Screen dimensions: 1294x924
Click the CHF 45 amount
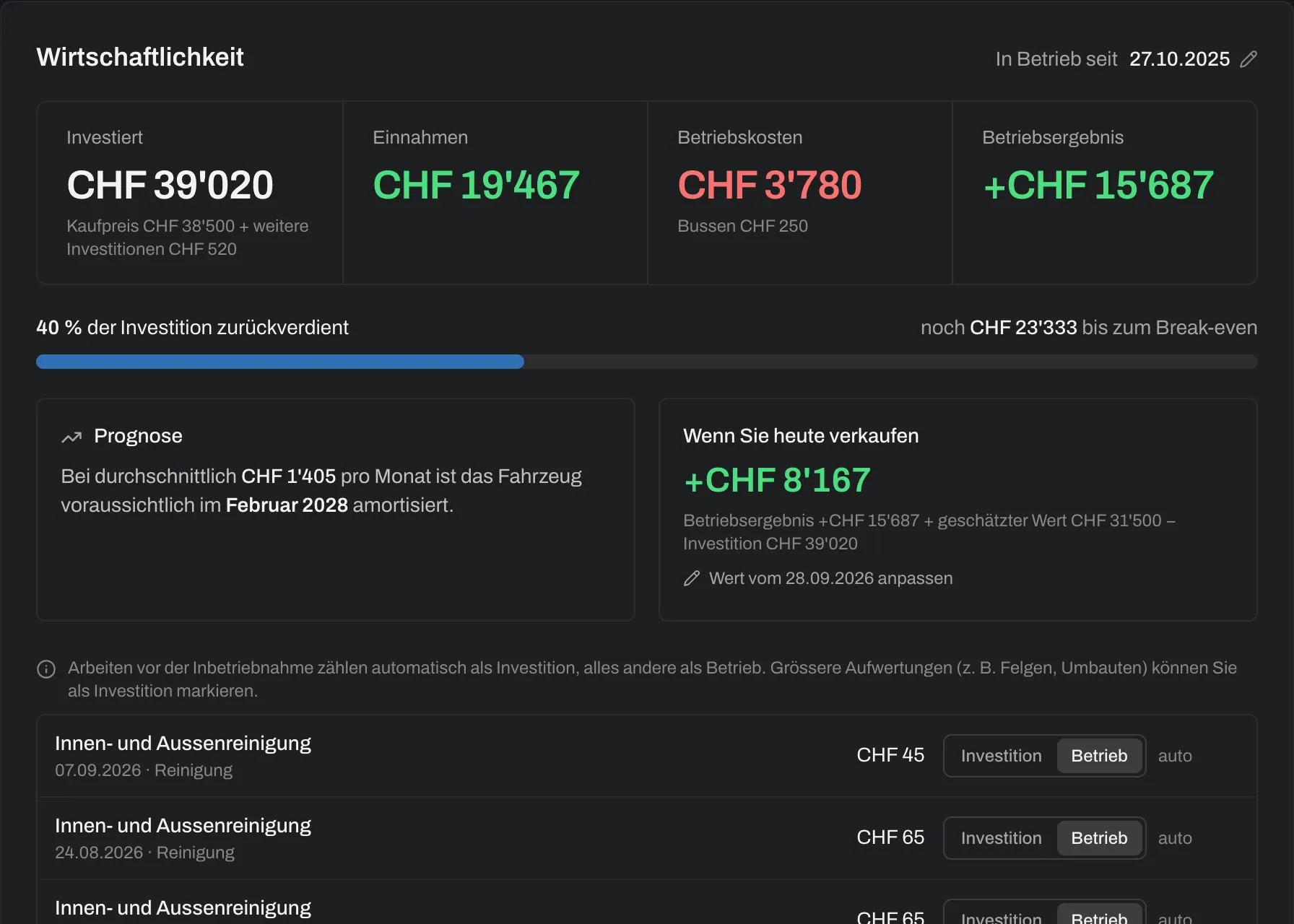tap(890, 755)
